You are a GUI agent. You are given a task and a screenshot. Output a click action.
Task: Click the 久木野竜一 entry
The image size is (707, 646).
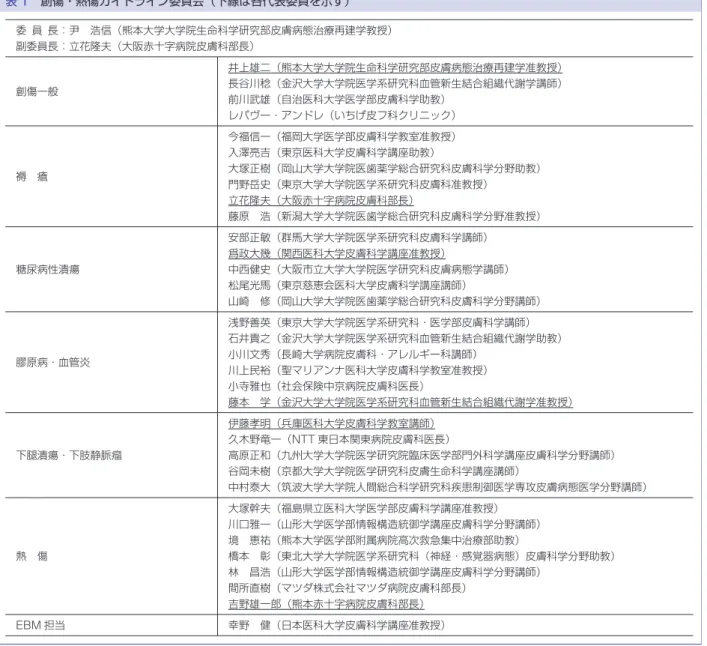pyautogui.click(x=339, y=440)
